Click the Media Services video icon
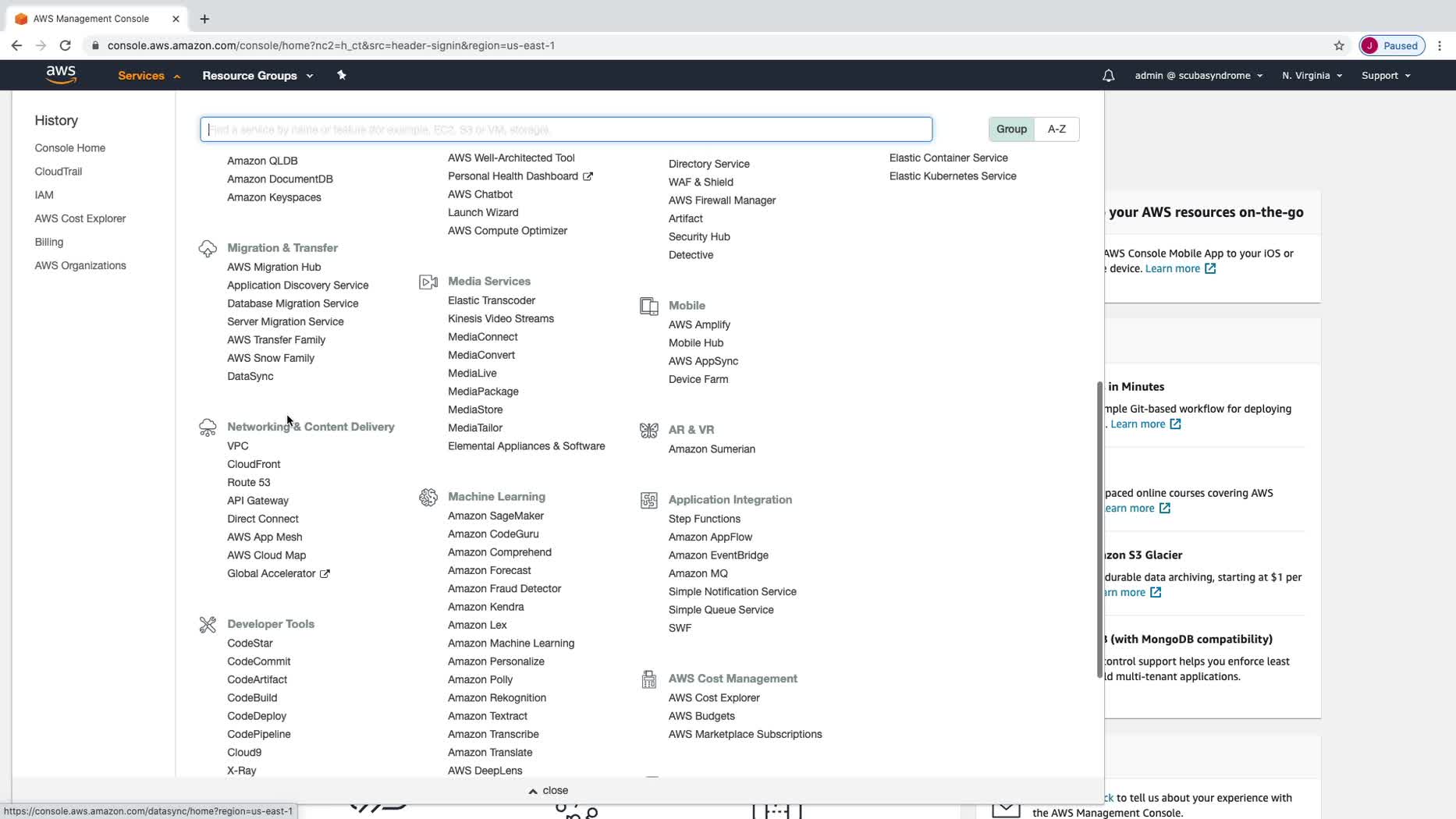1456x819 pixels. point(428,282)
